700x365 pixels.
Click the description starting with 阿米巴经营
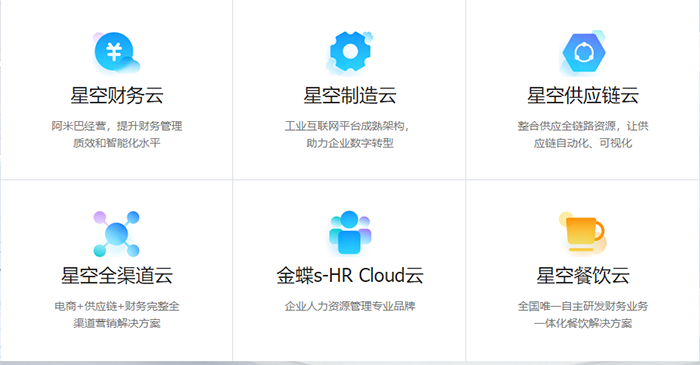coord(117,134)
